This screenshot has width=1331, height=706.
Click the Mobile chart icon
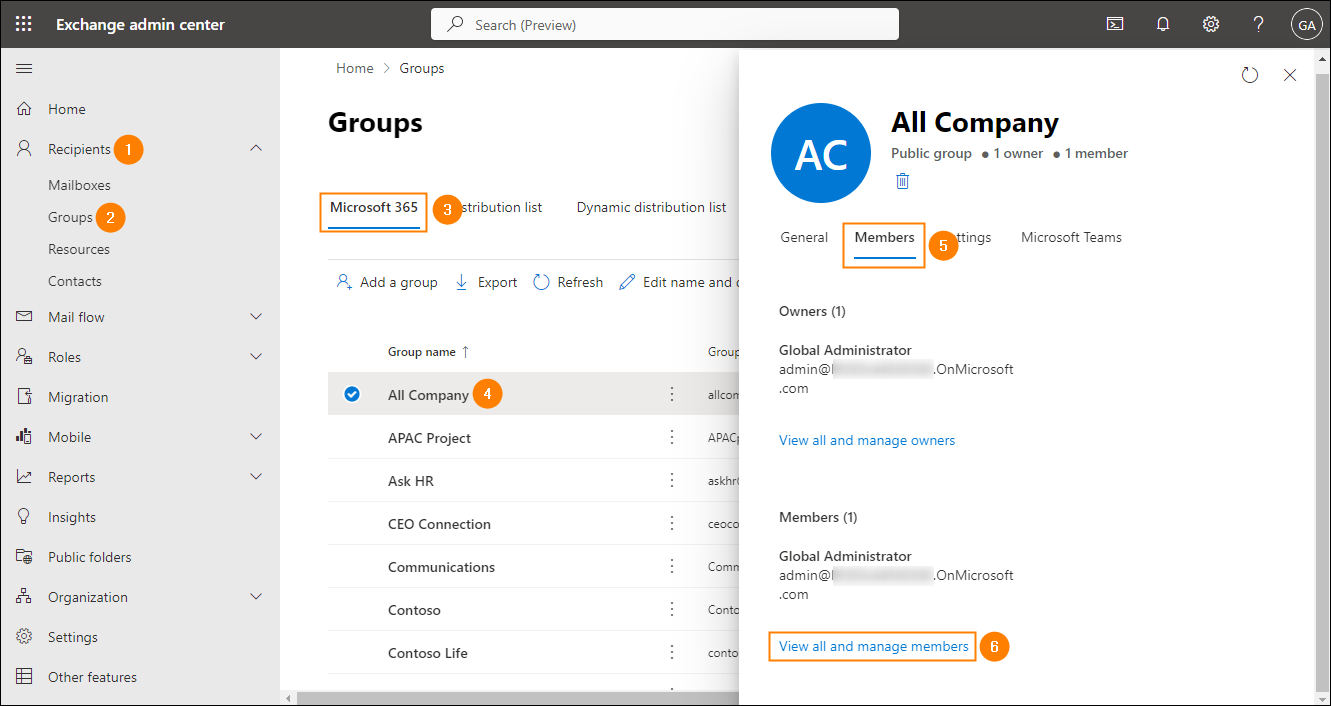click(x=25, y=437)
